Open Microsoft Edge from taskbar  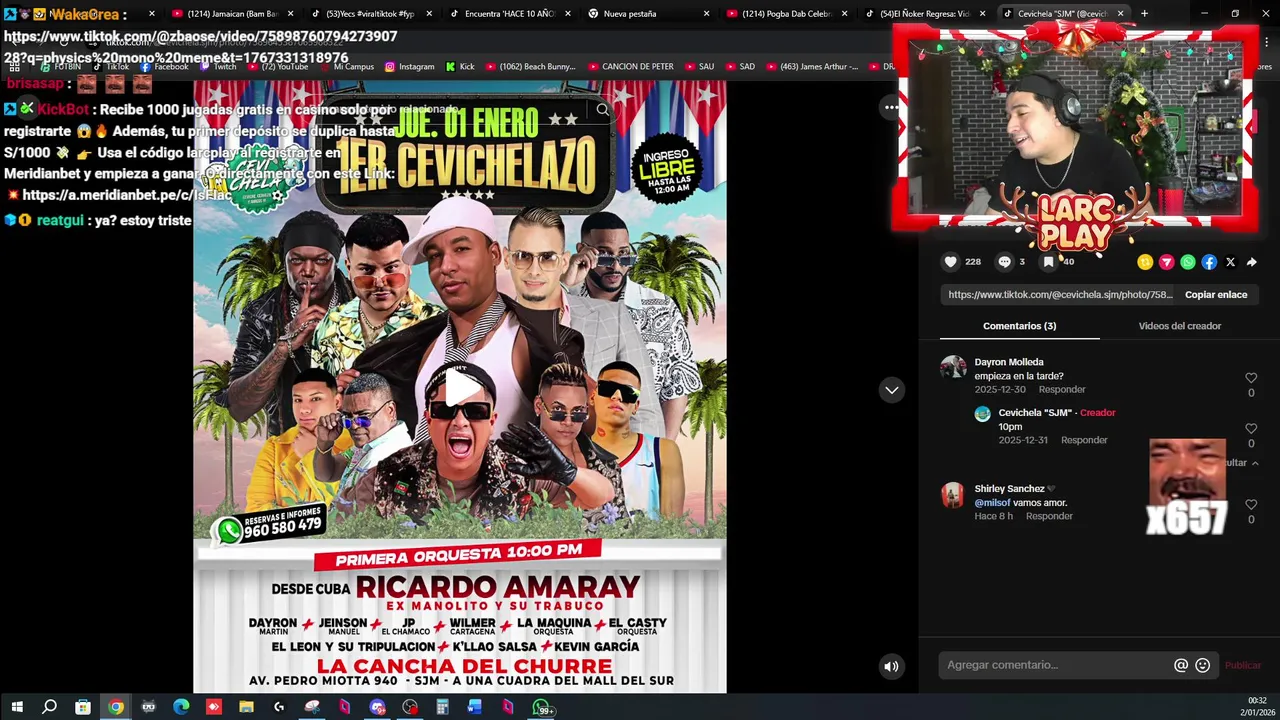tap(181, 707)
